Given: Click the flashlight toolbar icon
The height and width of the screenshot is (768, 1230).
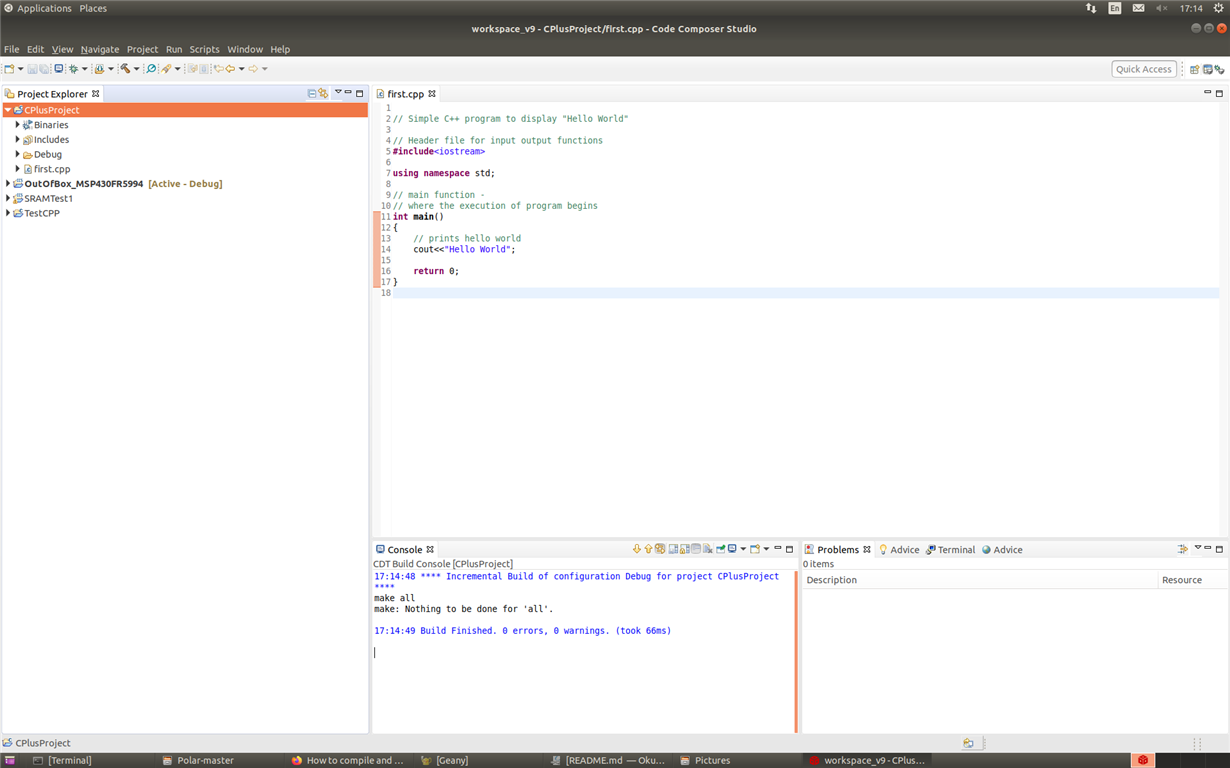Looking at the screenshot, I should coord(166,69).
